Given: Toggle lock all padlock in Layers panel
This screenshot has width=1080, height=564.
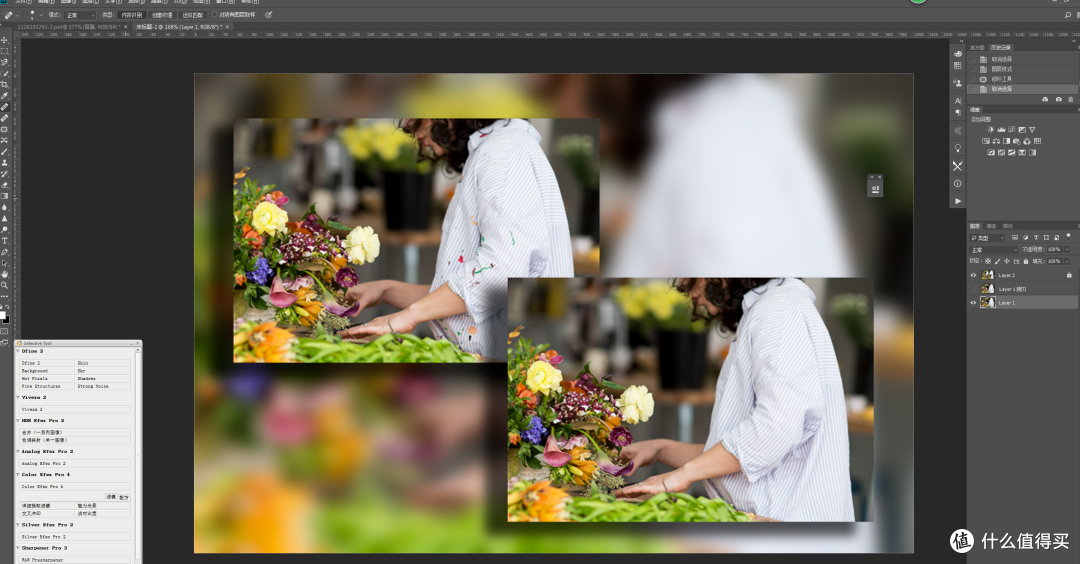Looking at the screenshot, I should tap(1026, 261).
